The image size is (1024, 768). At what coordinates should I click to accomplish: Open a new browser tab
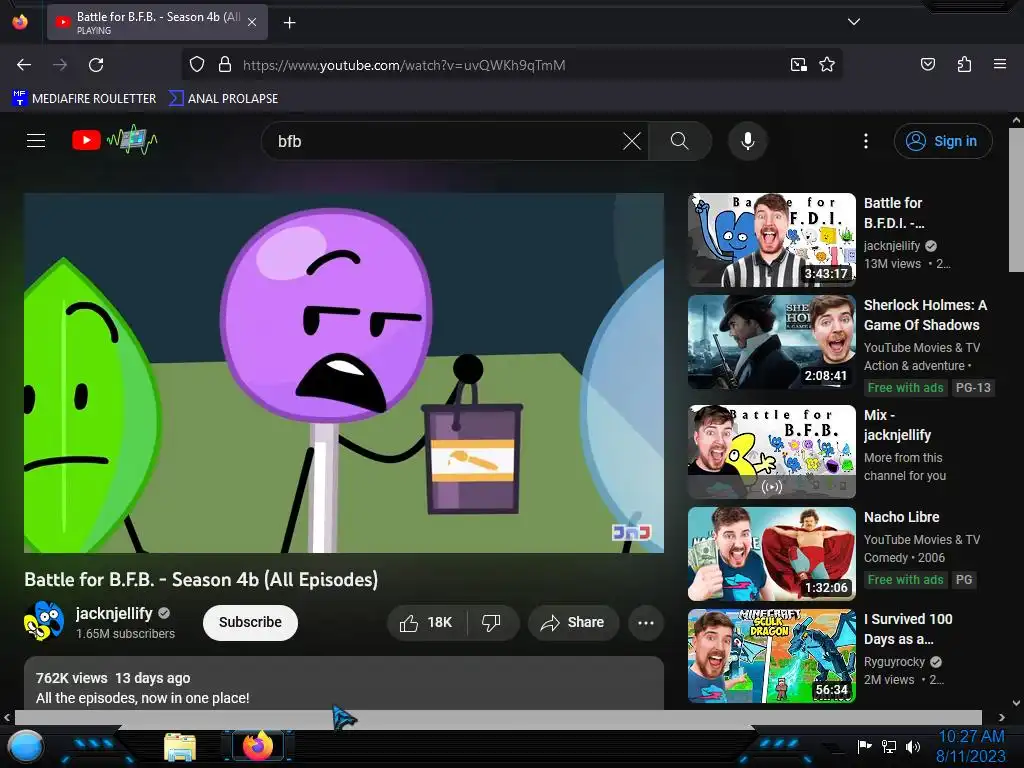point(289,23)
